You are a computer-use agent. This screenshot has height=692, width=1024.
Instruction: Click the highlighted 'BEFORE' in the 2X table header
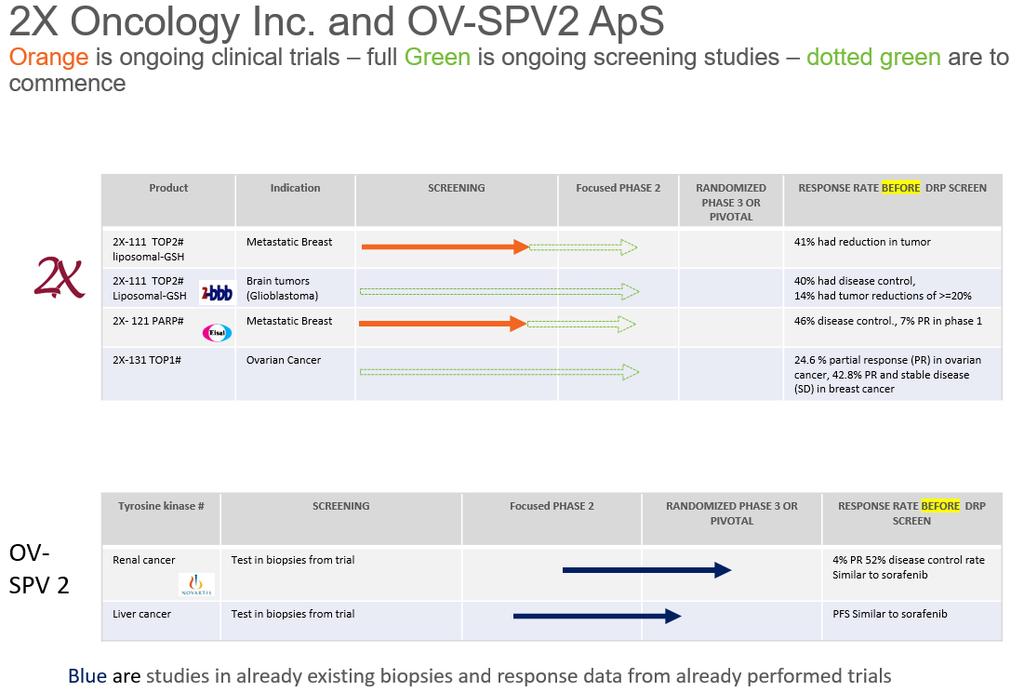901,188
